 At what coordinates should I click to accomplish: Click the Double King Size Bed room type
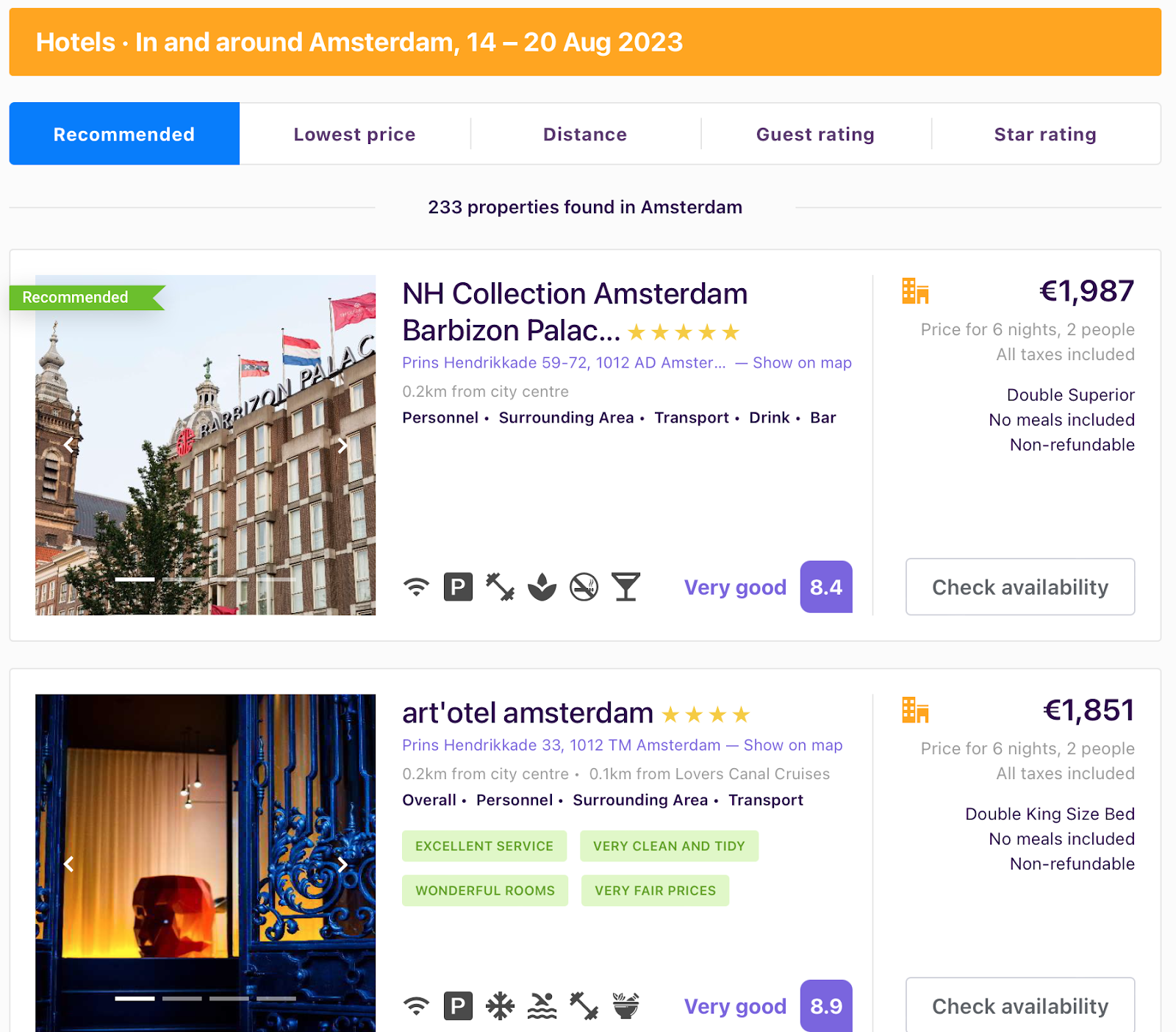(x=1050, y=814)
